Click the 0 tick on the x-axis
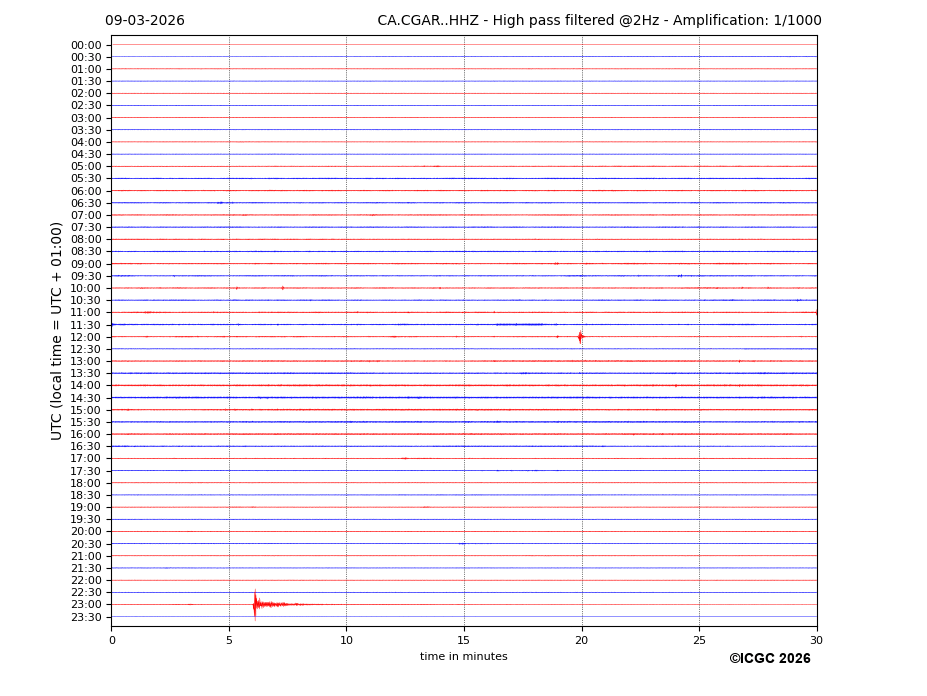 [x=112, y=640]
